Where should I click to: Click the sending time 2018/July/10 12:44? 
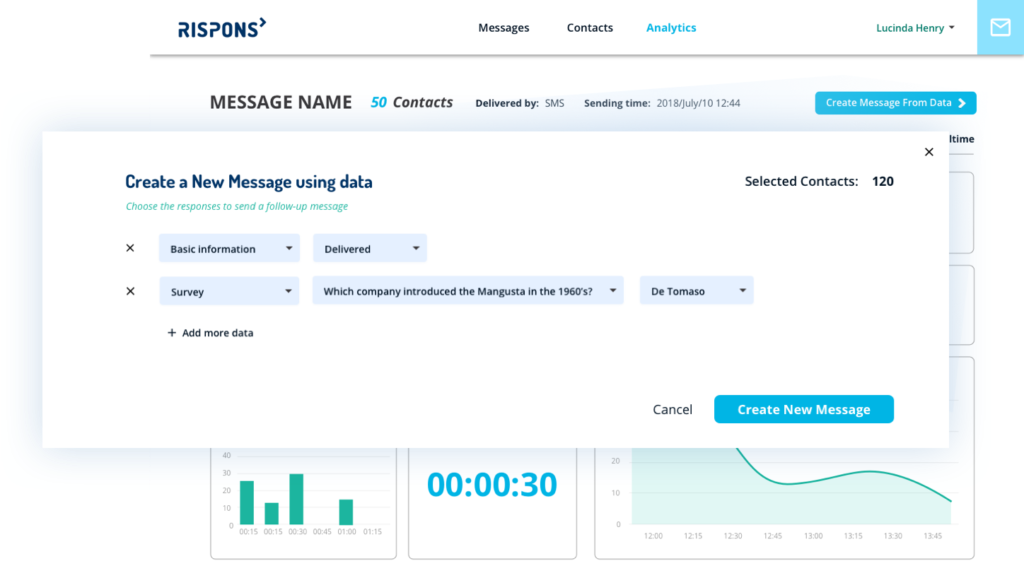coord(698,103)
